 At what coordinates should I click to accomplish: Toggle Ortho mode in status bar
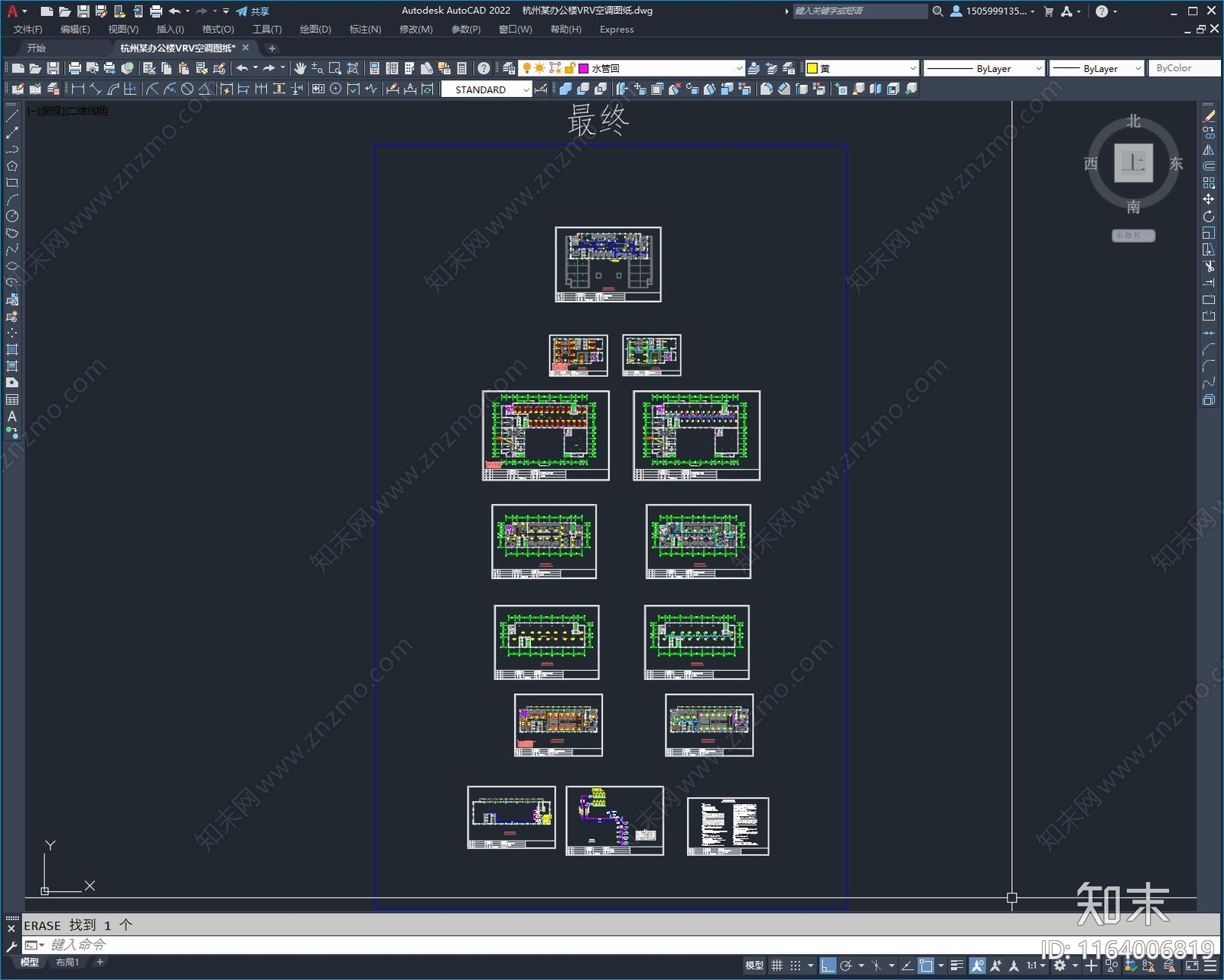[x=828, y=965]
